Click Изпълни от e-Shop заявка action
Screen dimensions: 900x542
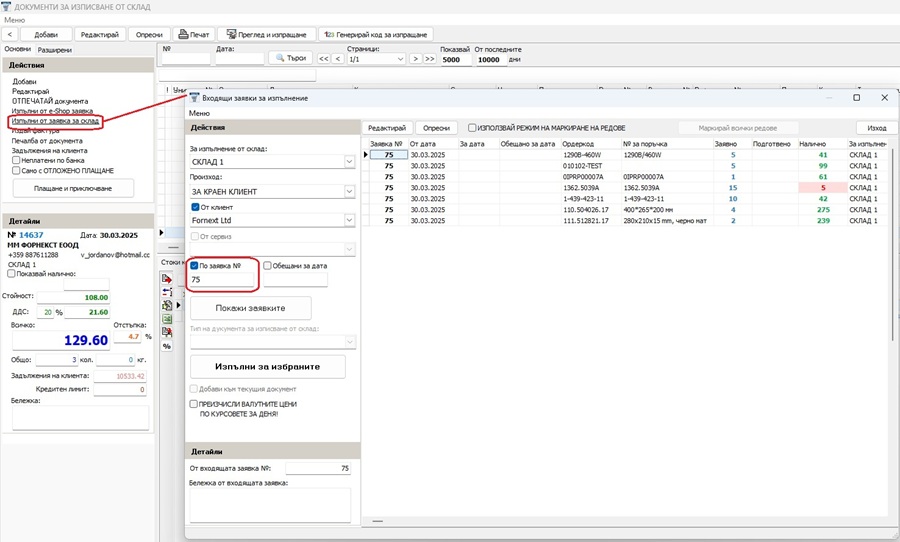click(52, 111)
